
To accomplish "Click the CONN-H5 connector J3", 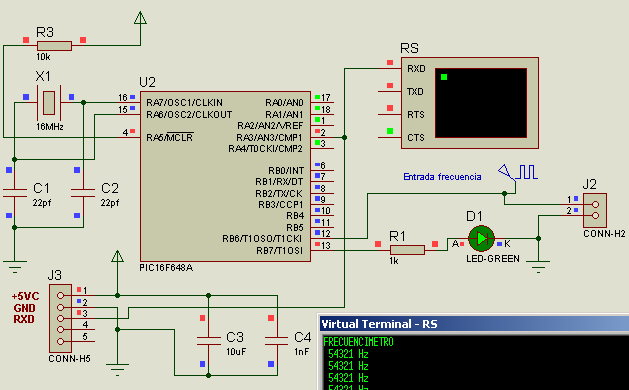I will [60, 318].
